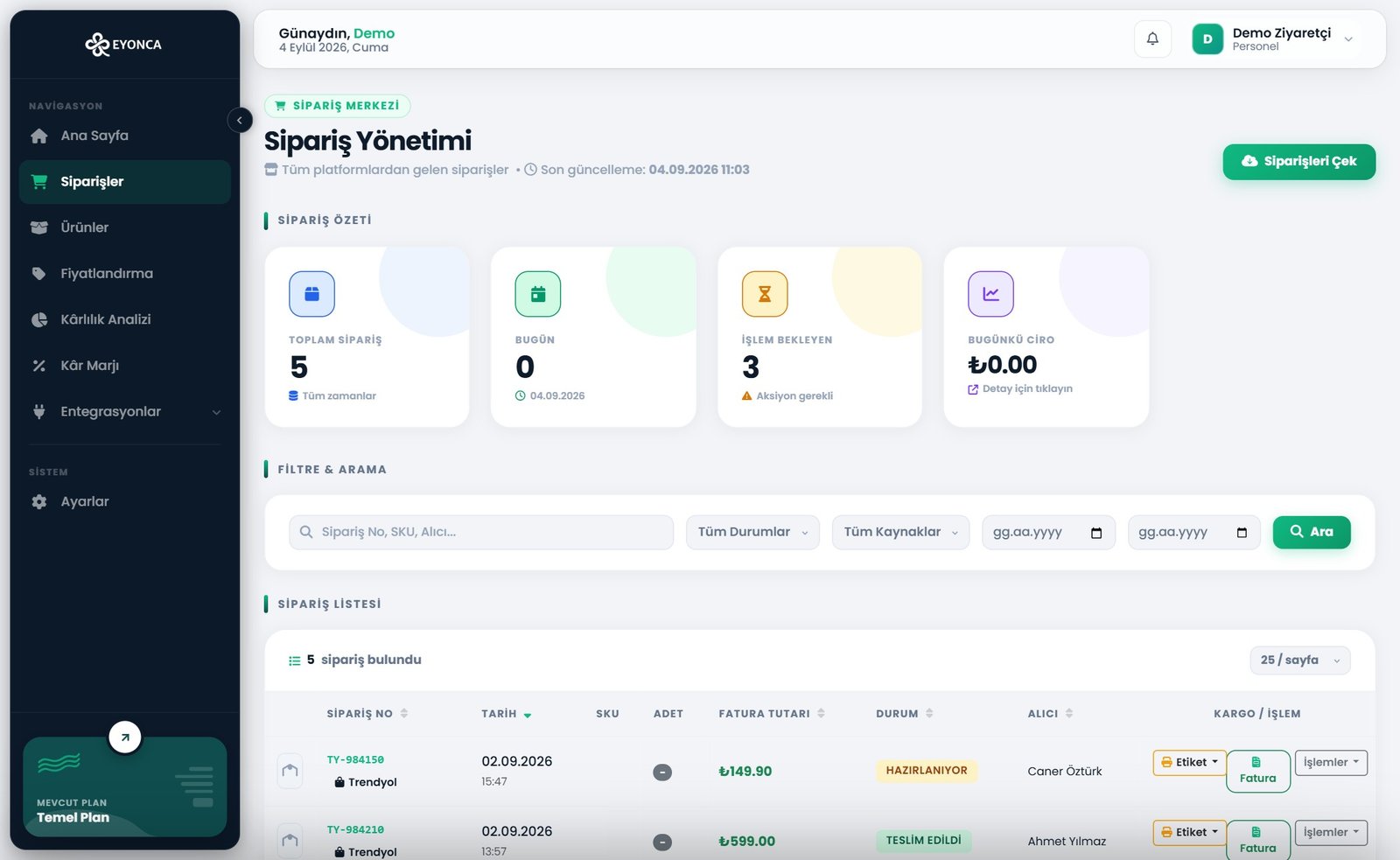Click the Bugünkü Ciro chart icon
The height and width of the screenshot is (860, 1400).
990,294
